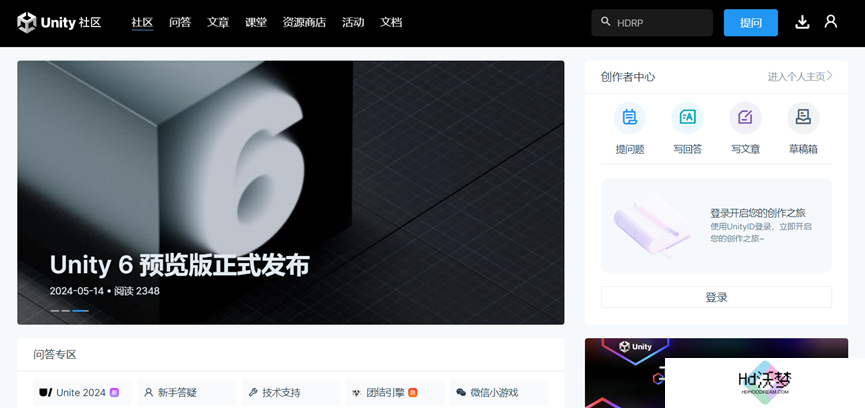Click the search magnifier icon
The image size is (865, 408).
(x=605, y=22)
